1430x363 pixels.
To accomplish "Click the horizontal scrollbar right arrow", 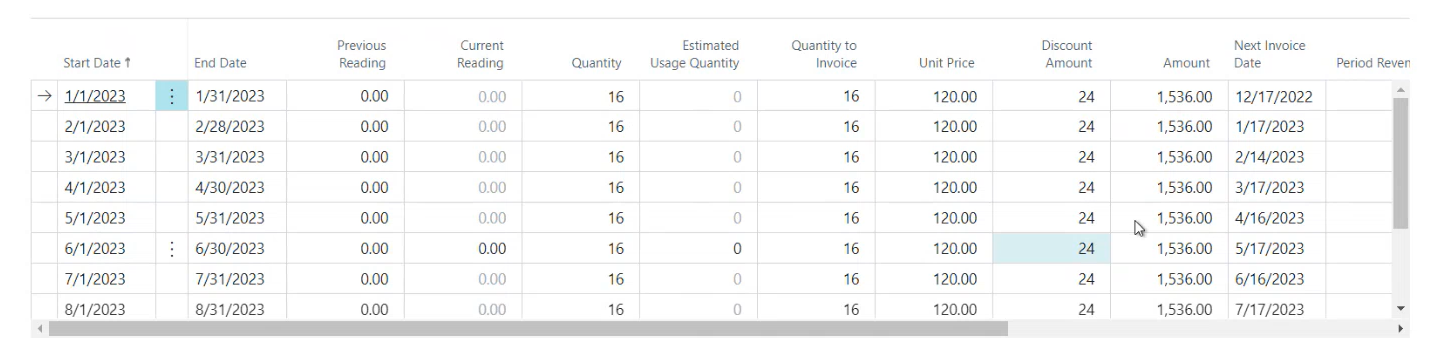I will click(x=1400, y=328).
